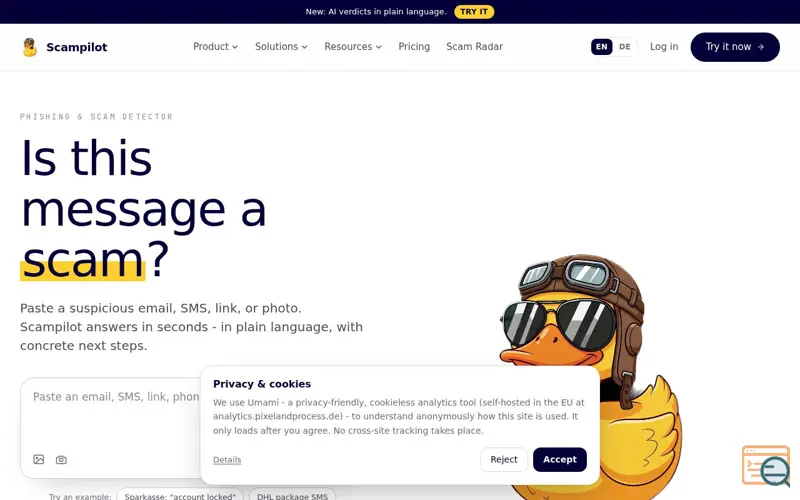This screenshot has height=500, width=800.
Task: Open the floating browser search widget icon
Action: tap(766, 466)
